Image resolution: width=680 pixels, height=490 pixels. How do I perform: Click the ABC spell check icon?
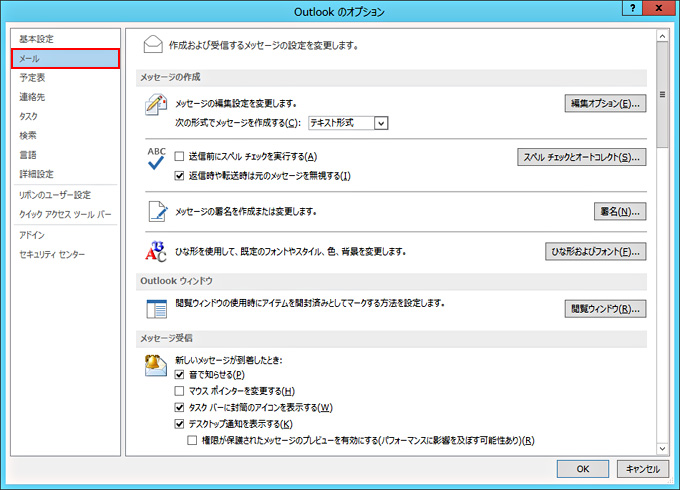(x=156, y=160)
